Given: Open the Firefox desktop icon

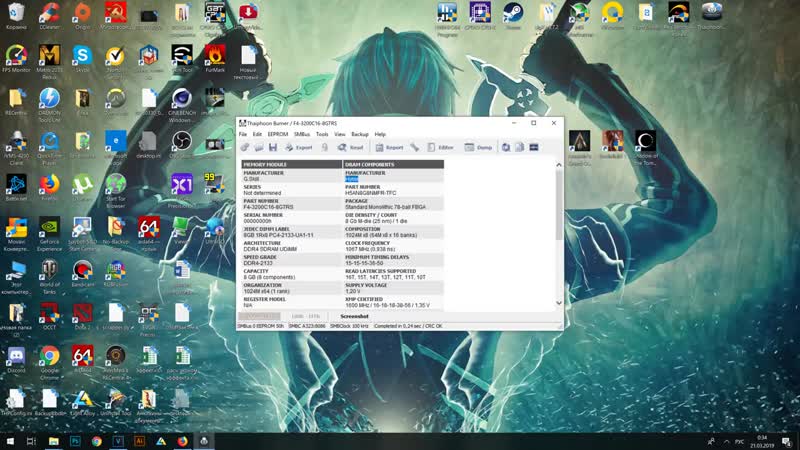Looking at the screenshot, I should pos(49,187).
